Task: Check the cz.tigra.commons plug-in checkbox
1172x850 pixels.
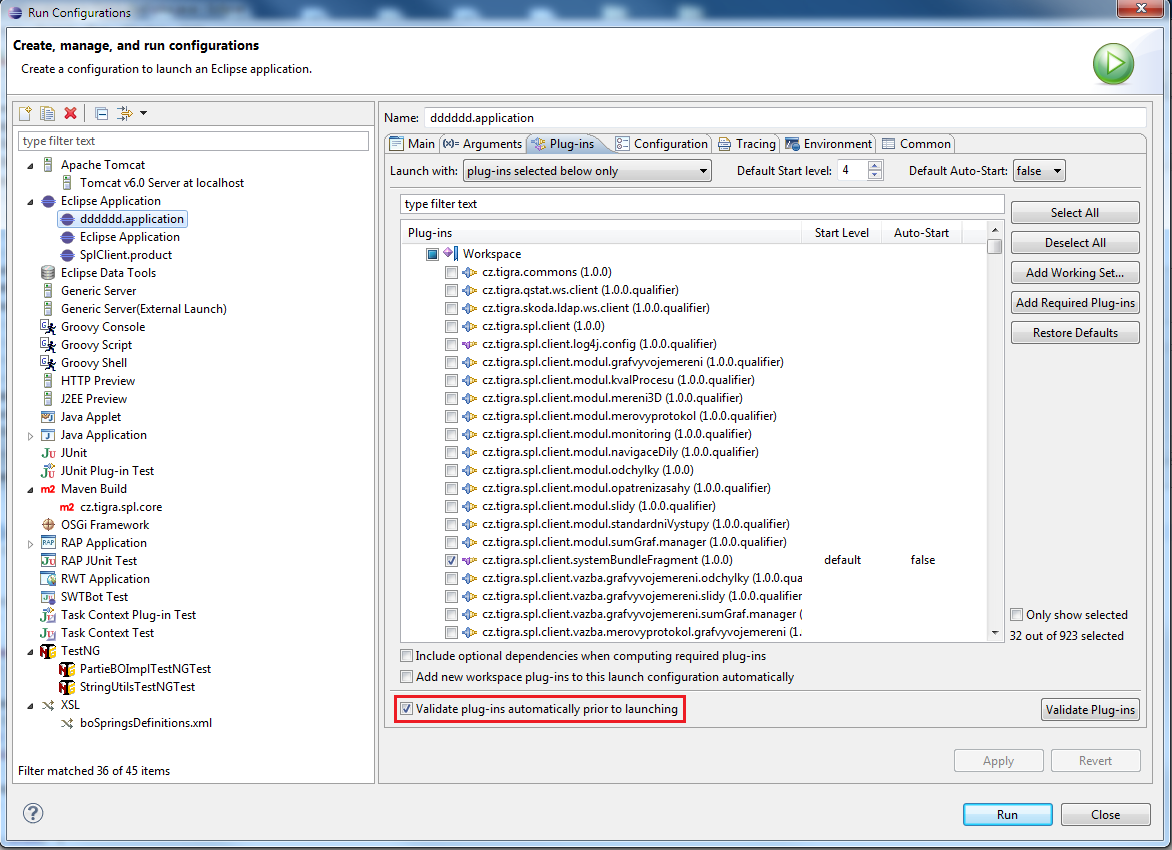Action: [451, 272]
